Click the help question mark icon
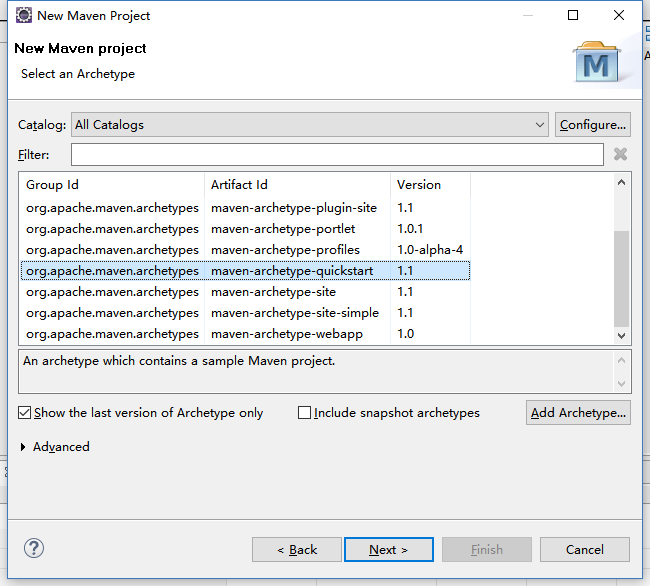The height and width of the screenshot is (586, 650). point(34,549)
